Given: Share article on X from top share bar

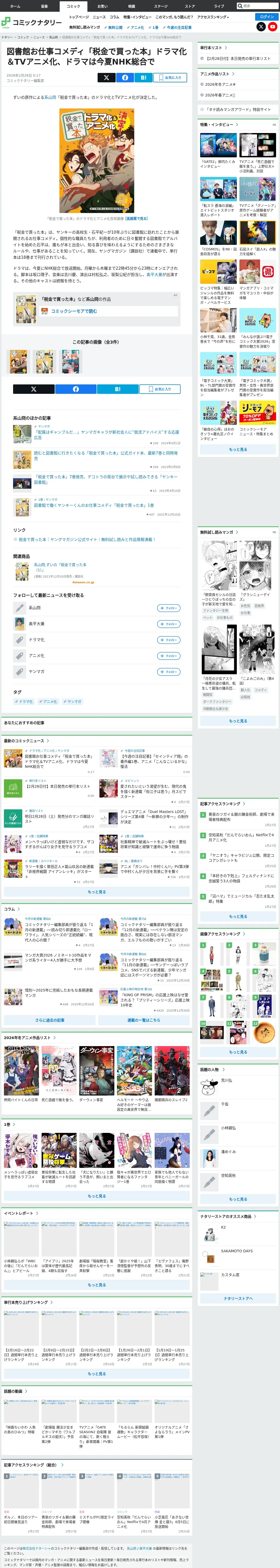Looking at the screenshot, I should (106, 77).
